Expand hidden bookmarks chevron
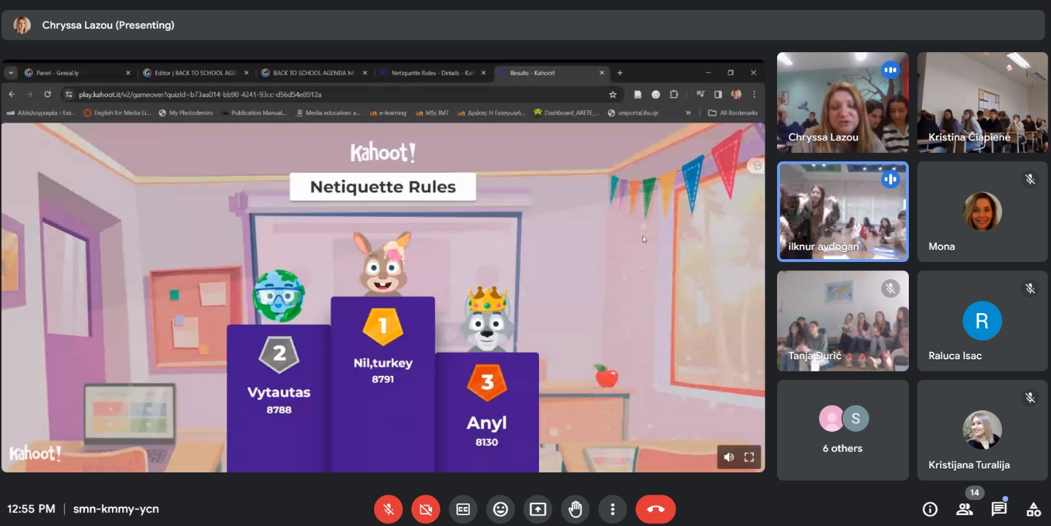1051x526 pixels. click(x=688, y=113)
